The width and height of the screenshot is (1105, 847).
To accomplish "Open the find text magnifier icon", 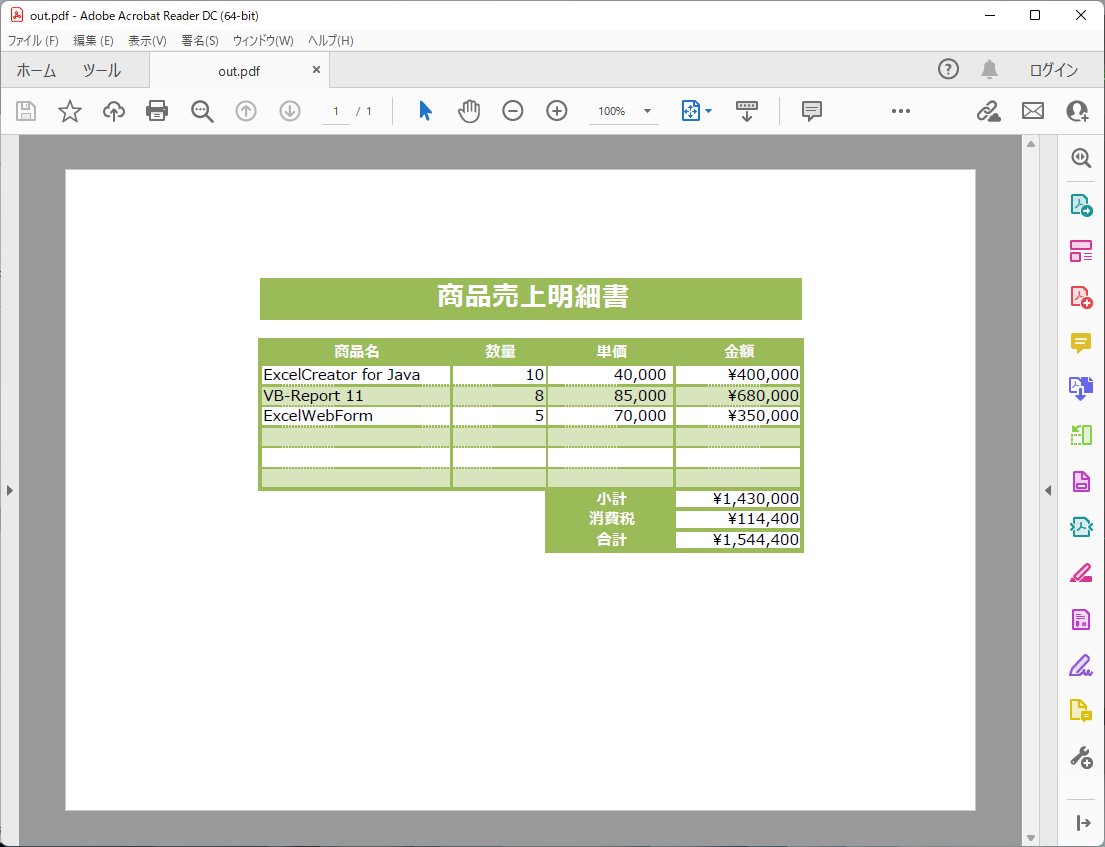I will tap(202, 111).
